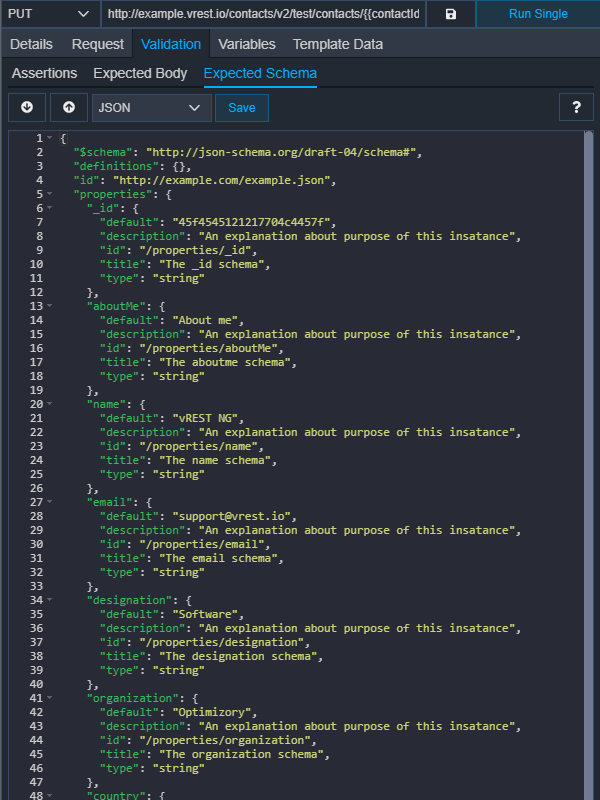The image size is (600, 800).
Task: Click "/properties/_id" on line 9
Action: (x=195, y=250)
